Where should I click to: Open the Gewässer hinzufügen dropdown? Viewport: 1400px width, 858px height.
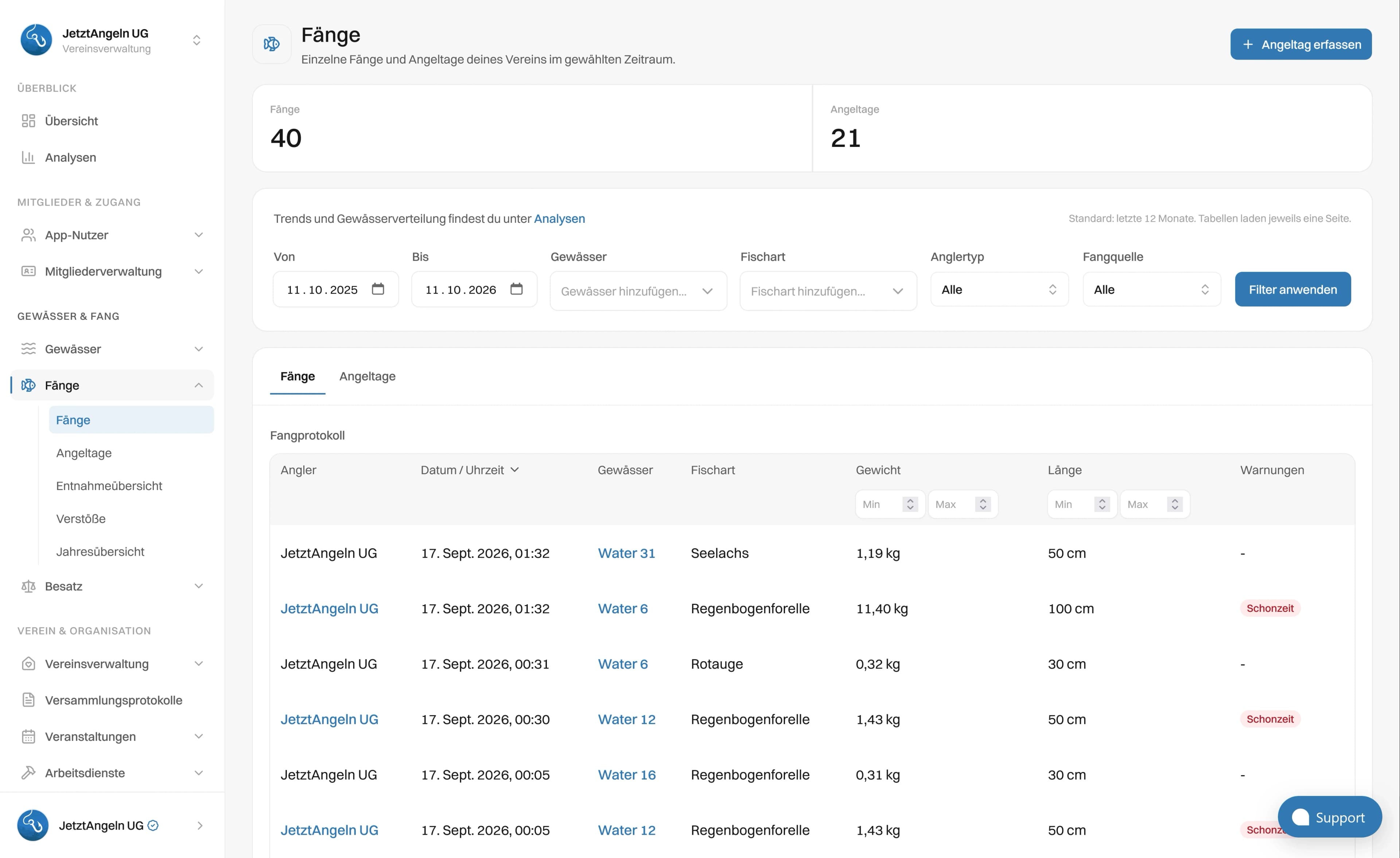[638, 291]
